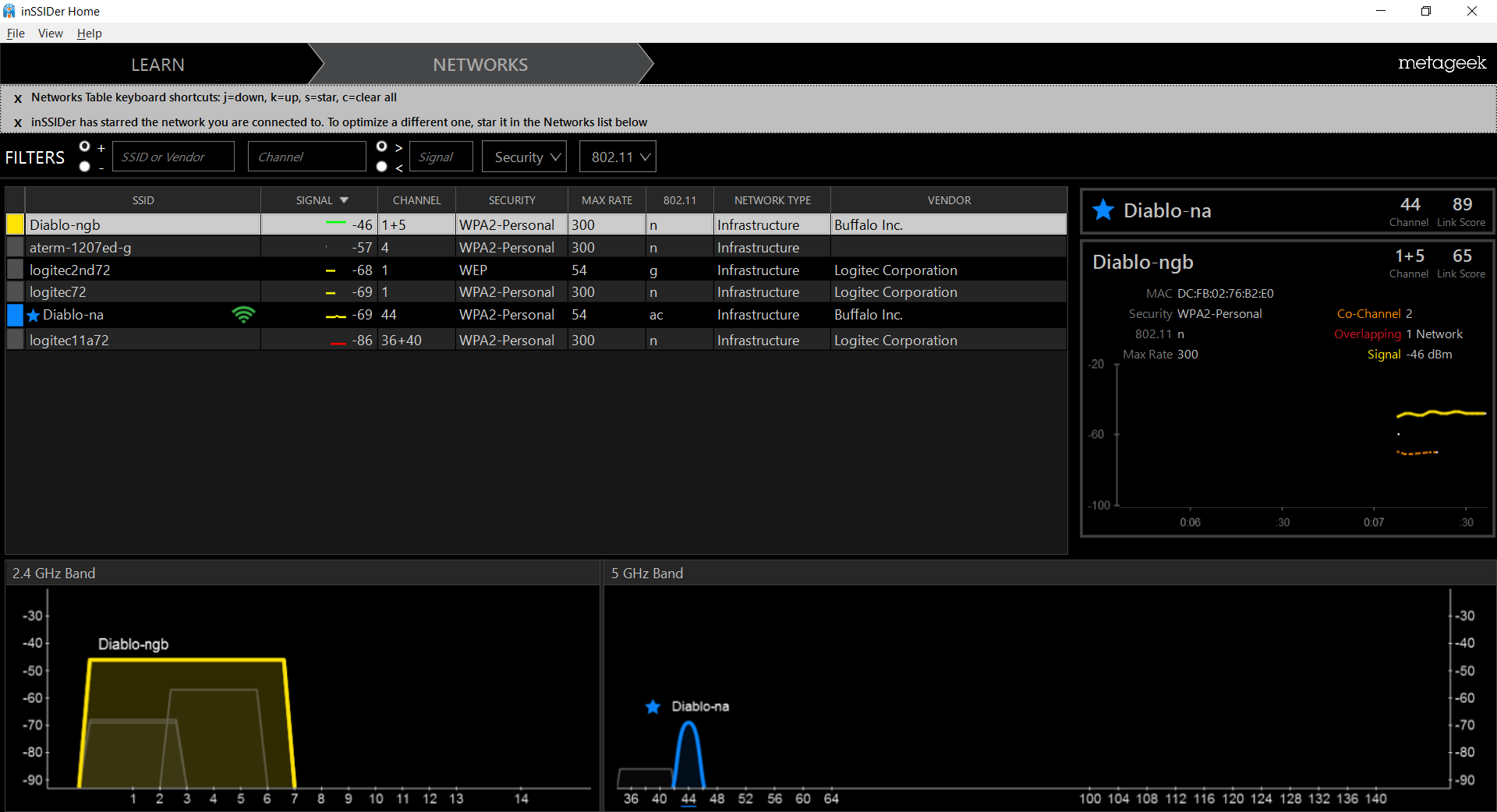This screenshot has width=1497, height=812.
Task: Click the green Wi-Fi connected icon
Action: [x=243, y=315]
